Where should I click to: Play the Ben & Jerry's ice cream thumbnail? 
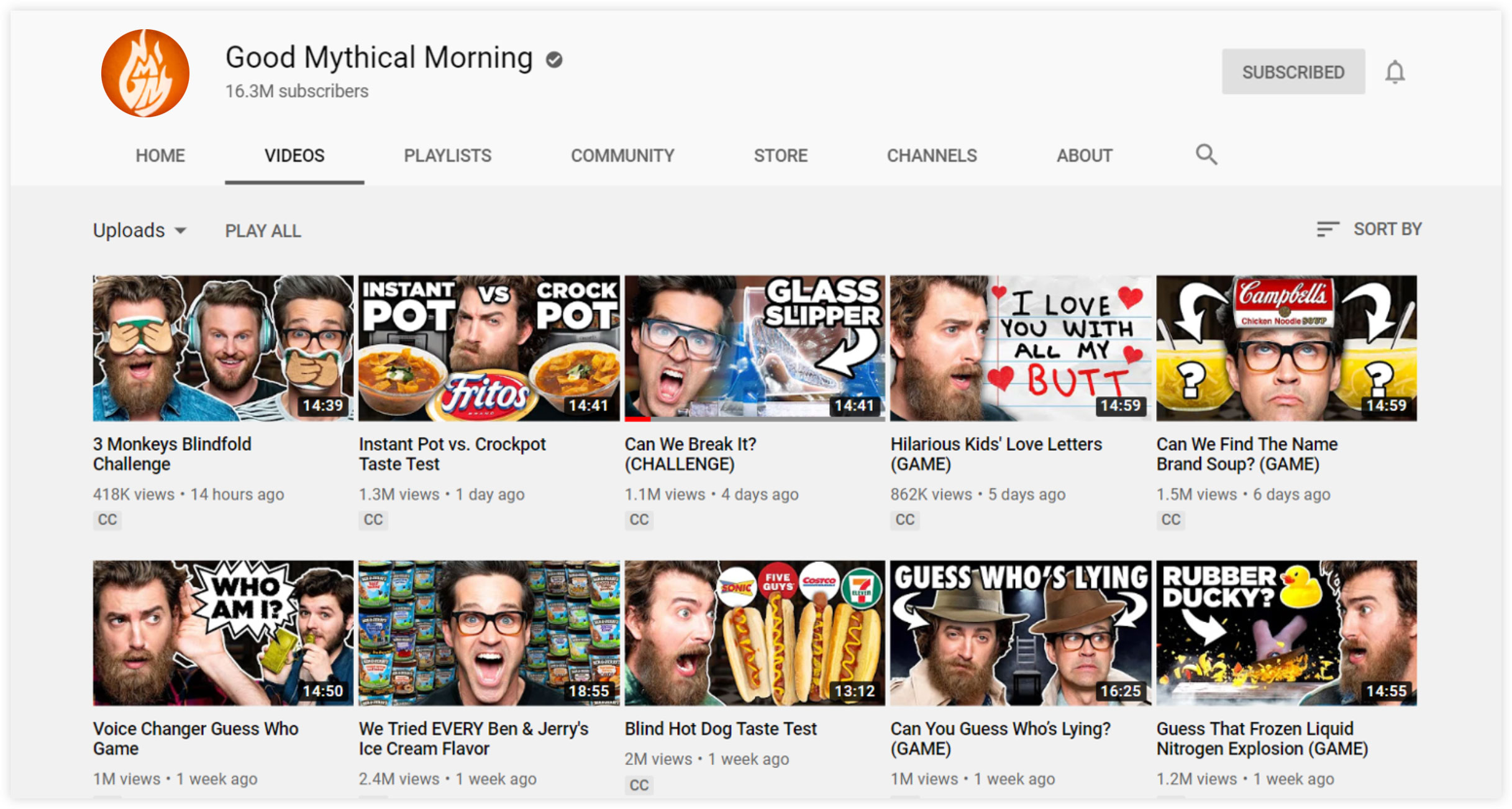pyautogui.click(x=489, y=633)
